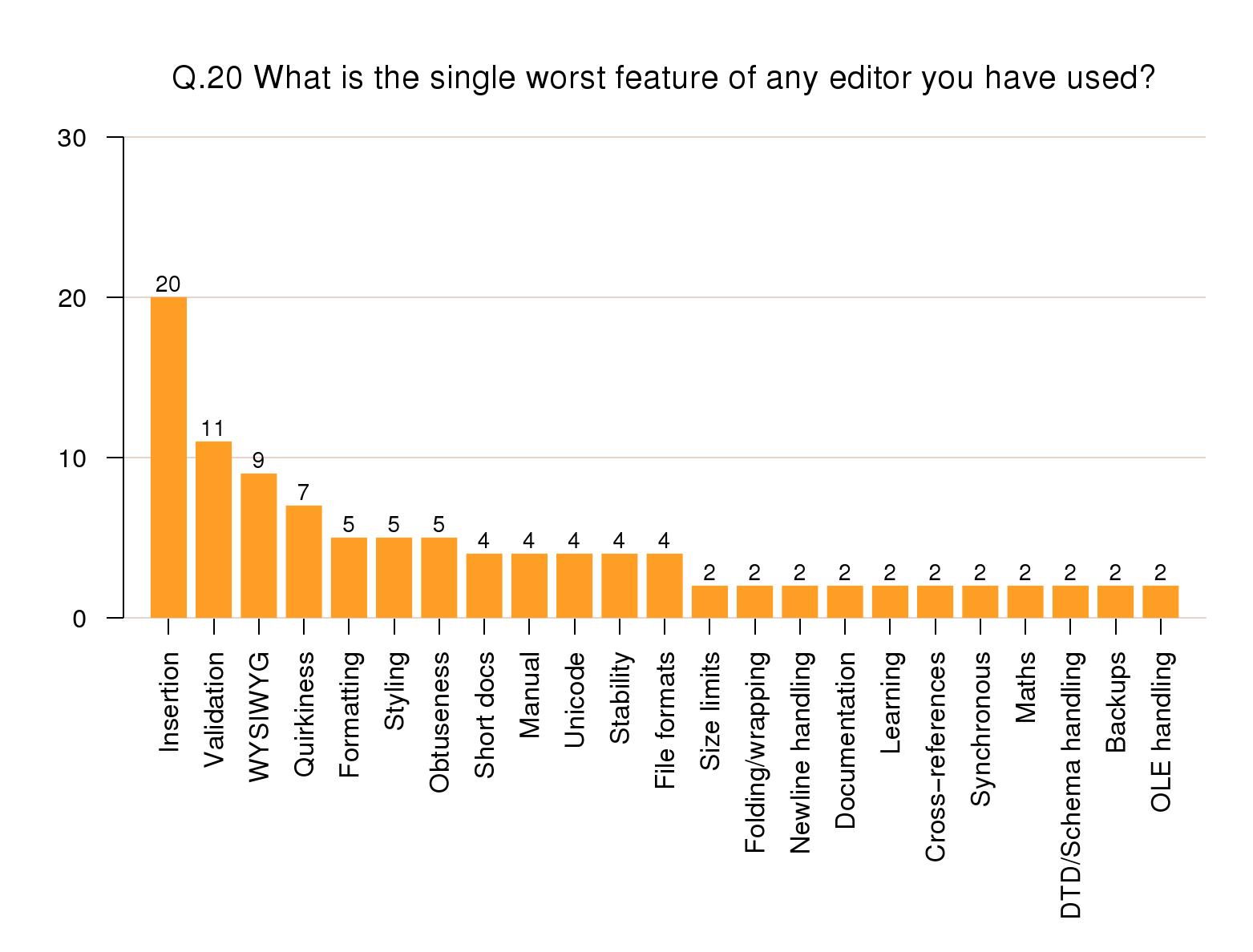
Task: Click the Size limits bar
Action: 709,602
